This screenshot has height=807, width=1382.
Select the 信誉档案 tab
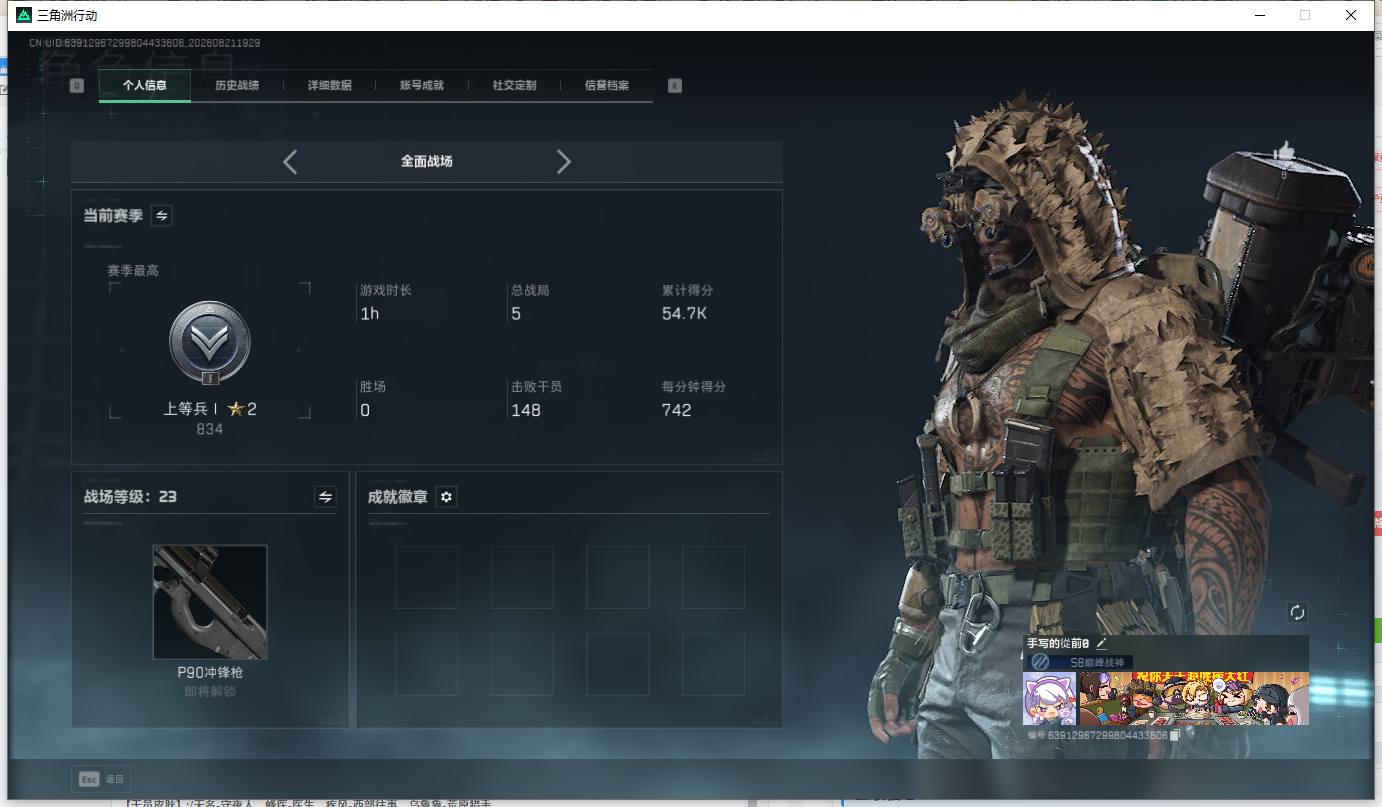(607, 85)
